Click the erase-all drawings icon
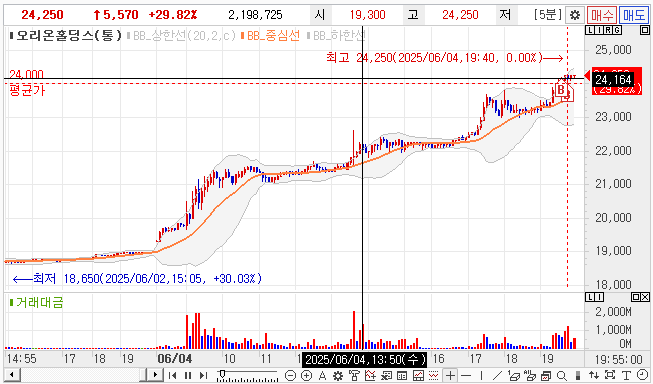Screen dimensions: 653x384 point(530,375)
